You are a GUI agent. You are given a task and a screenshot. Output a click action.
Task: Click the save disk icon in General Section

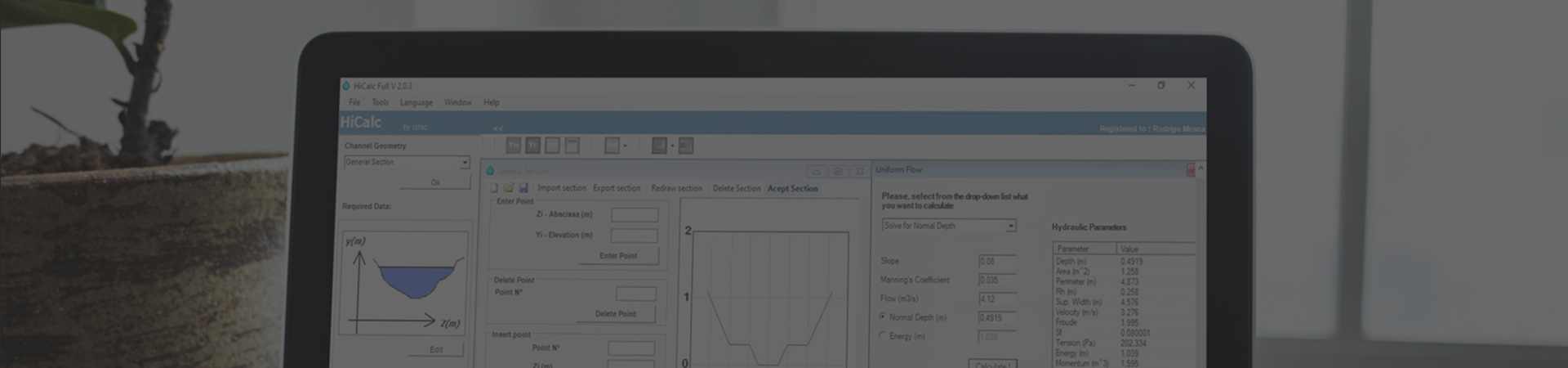pos(523,188)
